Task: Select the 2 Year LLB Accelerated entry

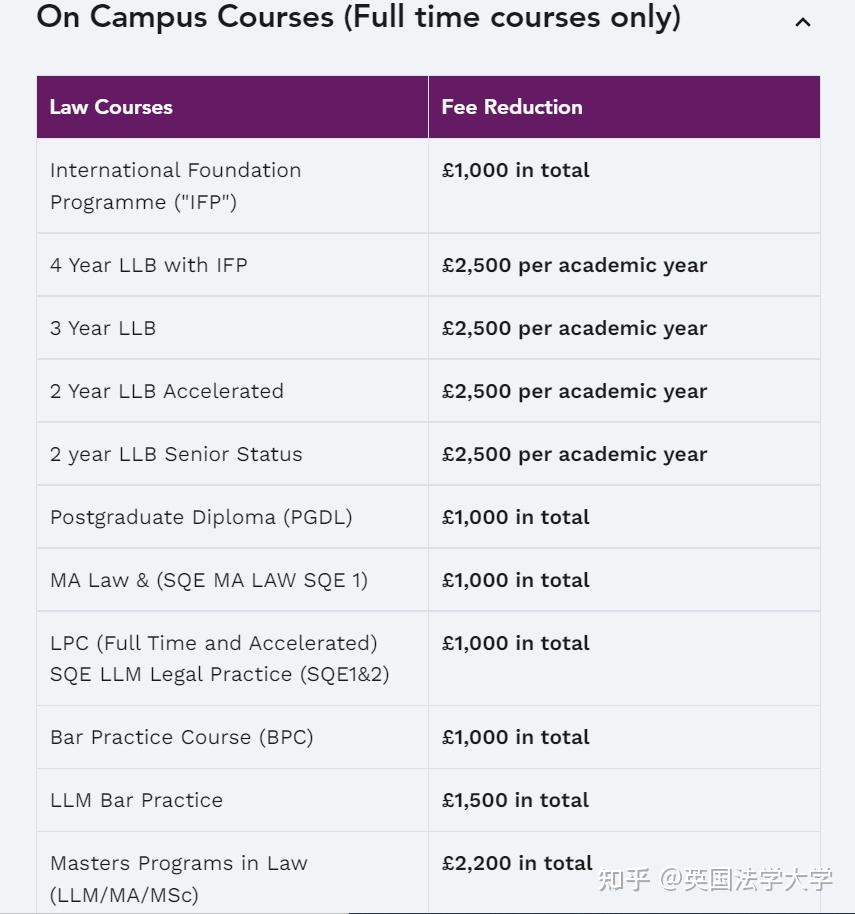Action: pos(167,391)
